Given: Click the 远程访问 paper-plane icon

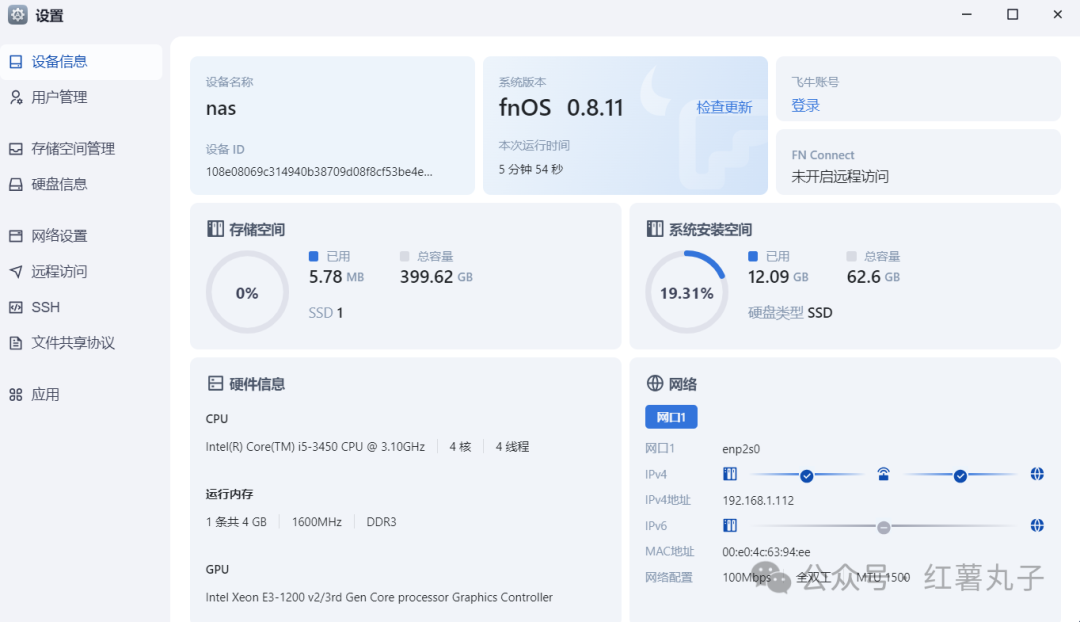Looking at the screenshot, I should (16, 271).
